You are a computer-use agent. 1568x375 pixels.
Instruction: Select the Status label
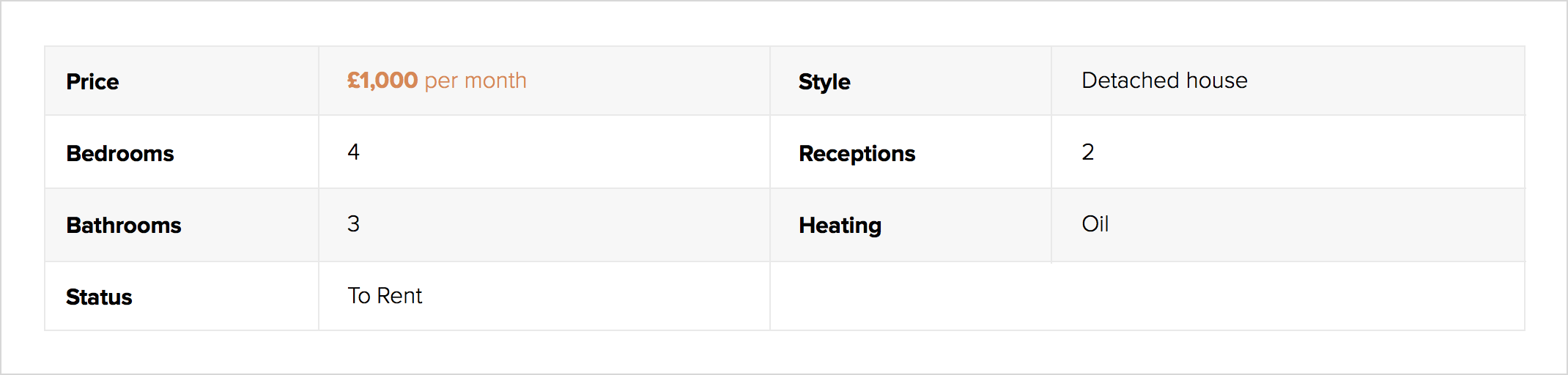[99, 297]
